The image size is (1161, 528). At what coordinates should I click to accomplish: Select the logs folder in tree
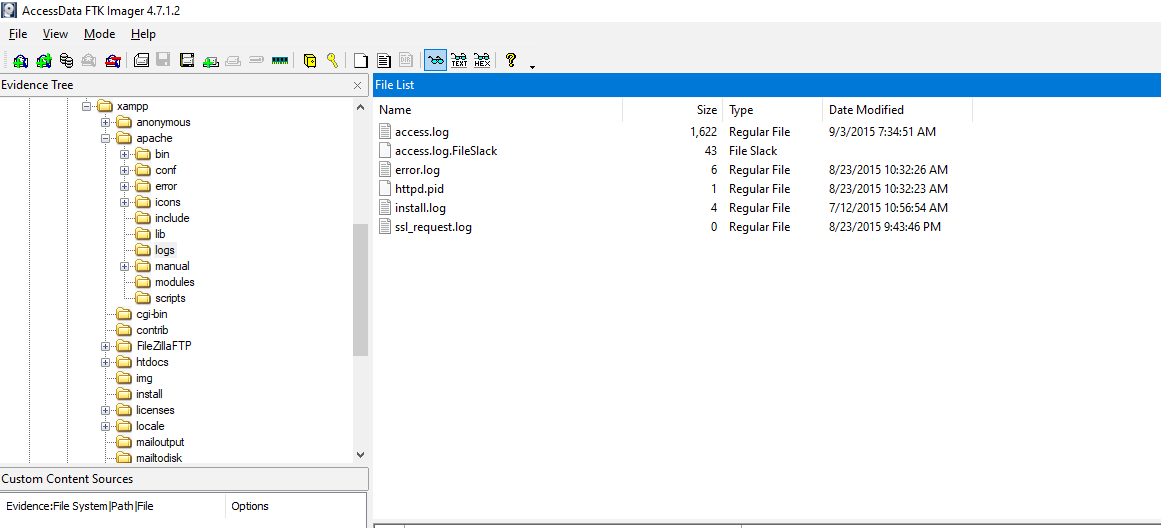pyautogui.click(x=164, y=250)
